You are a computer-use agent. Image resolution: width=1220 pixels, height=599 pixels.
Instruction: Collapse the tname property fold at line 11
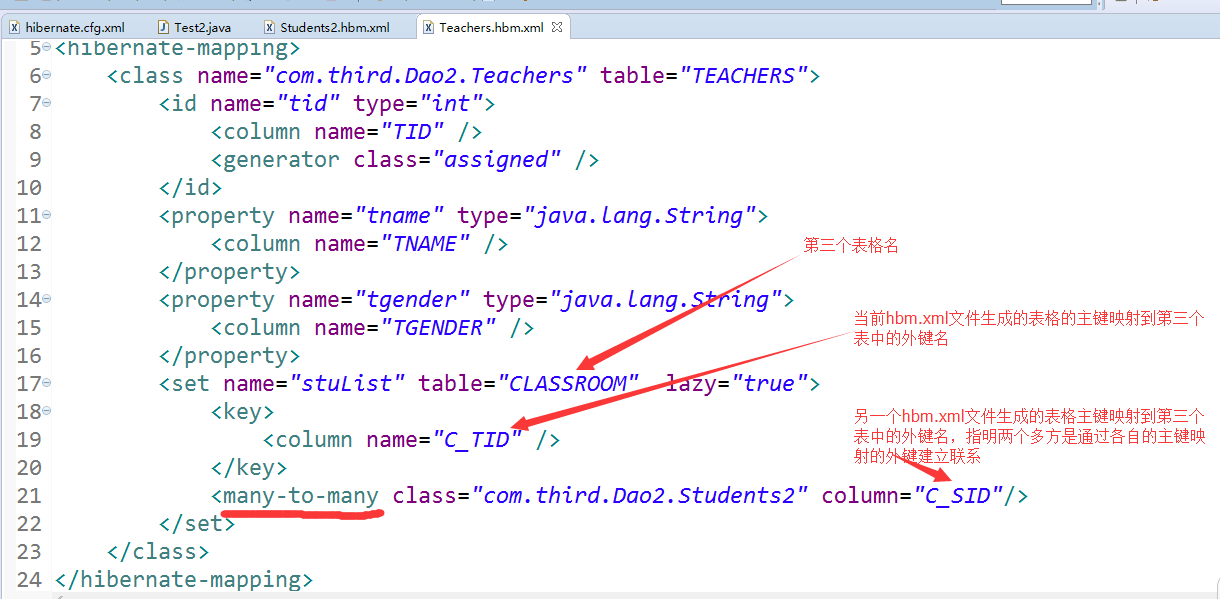pyautogui.click(x=47, y=215)
